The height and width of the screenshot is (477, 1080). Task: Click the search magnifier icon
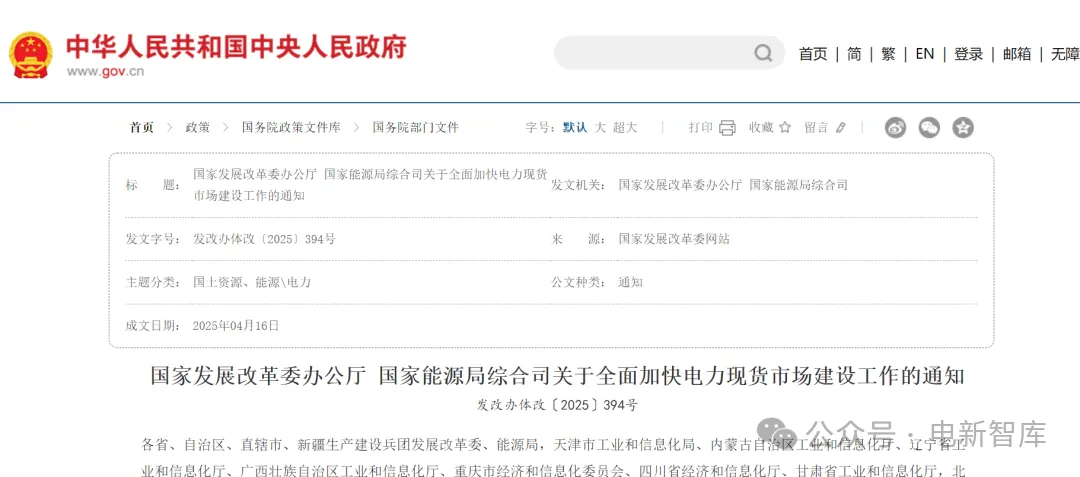[x=763, y=53]
